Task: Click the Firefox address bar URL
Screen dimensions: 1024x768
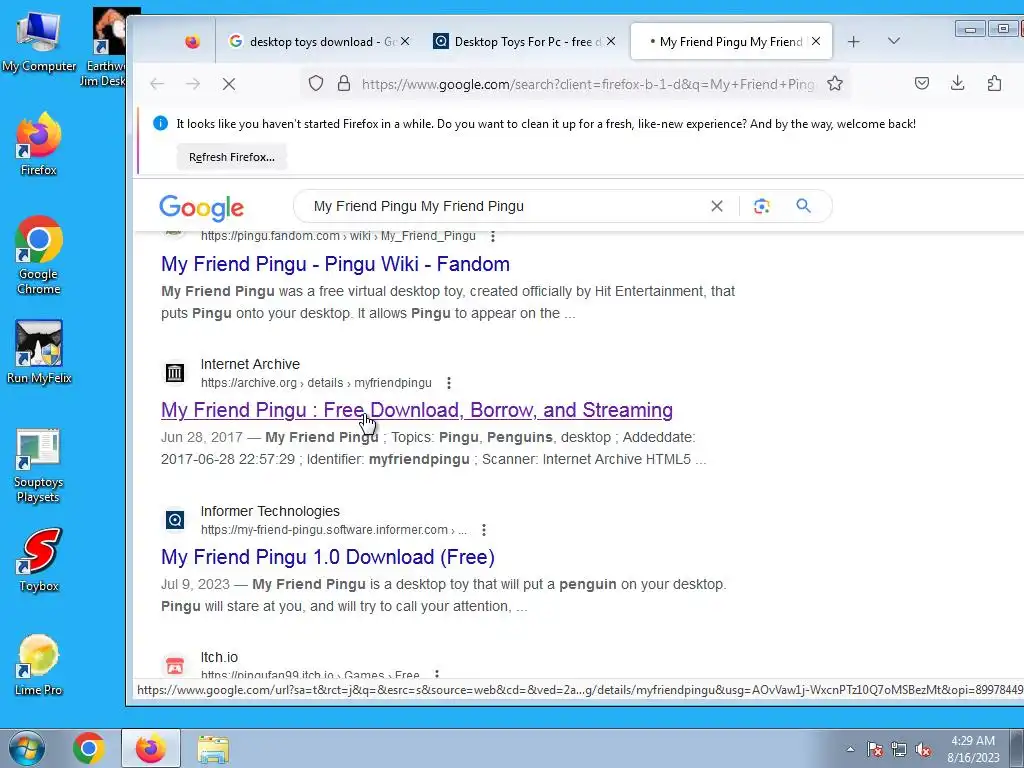Action: click(588, 84)
